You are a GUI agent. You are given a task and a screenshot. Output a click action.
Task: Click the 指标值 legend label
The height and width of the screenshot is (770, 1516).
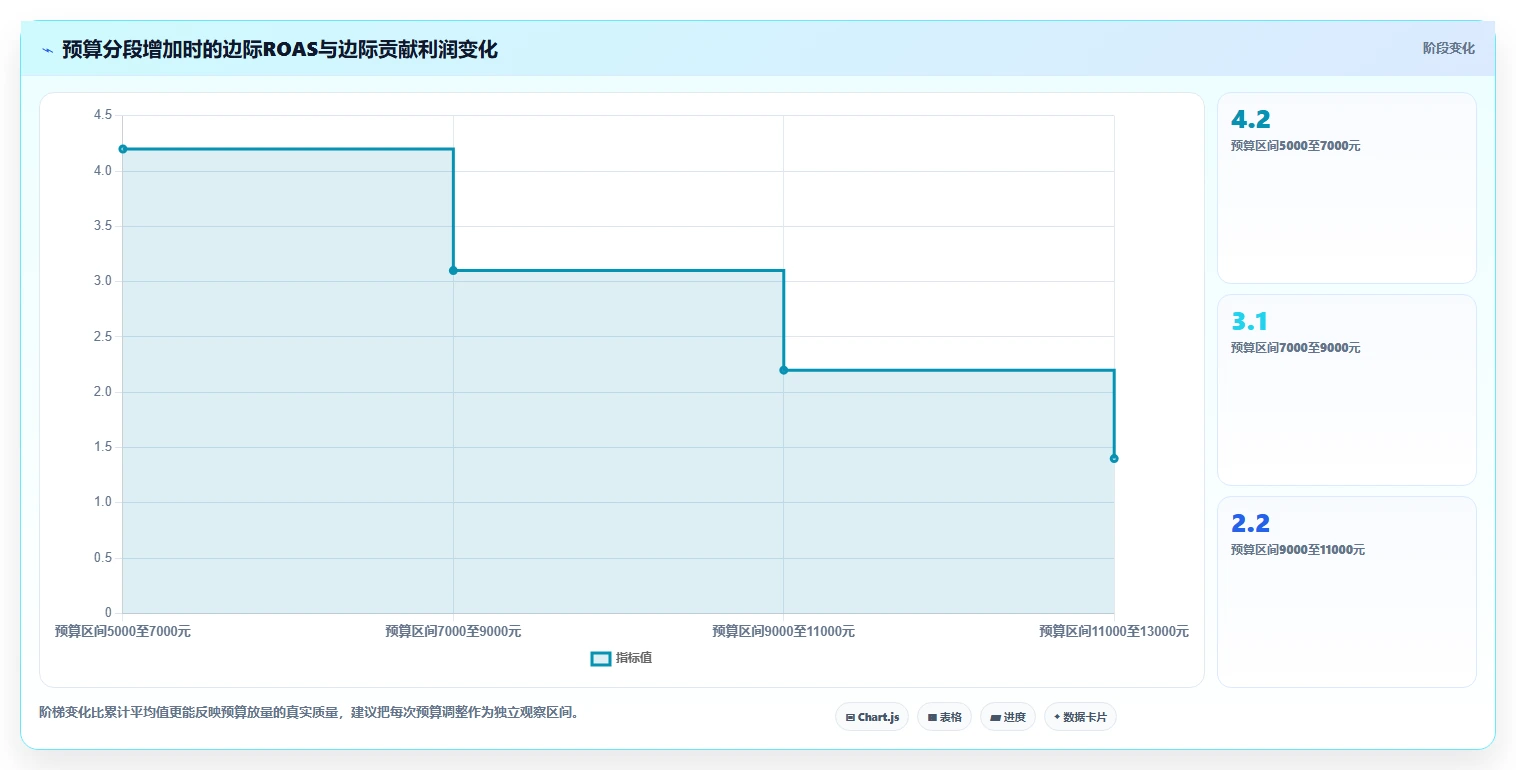point(634,658)
